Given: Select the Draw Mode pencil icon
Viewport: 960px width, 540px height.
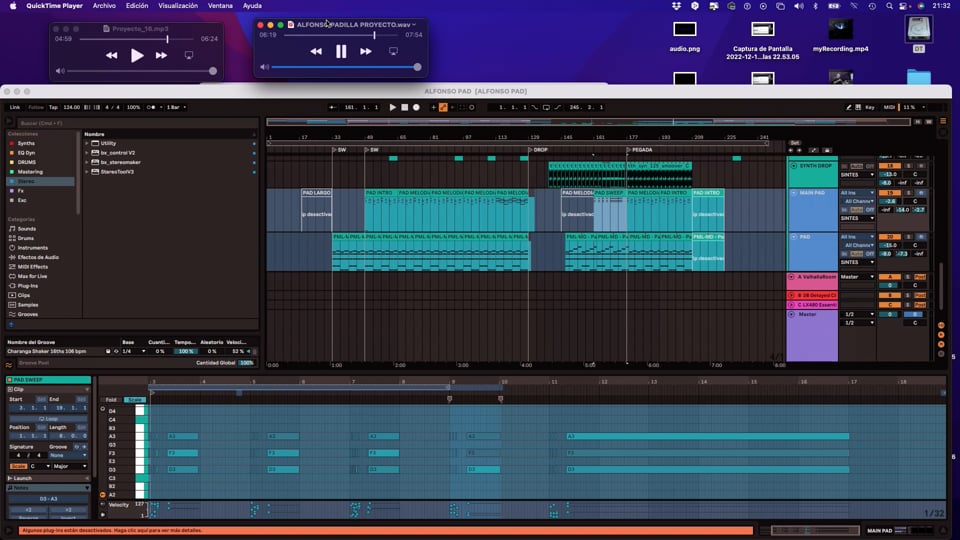Looking at the screenshot, I should [849, 107].
